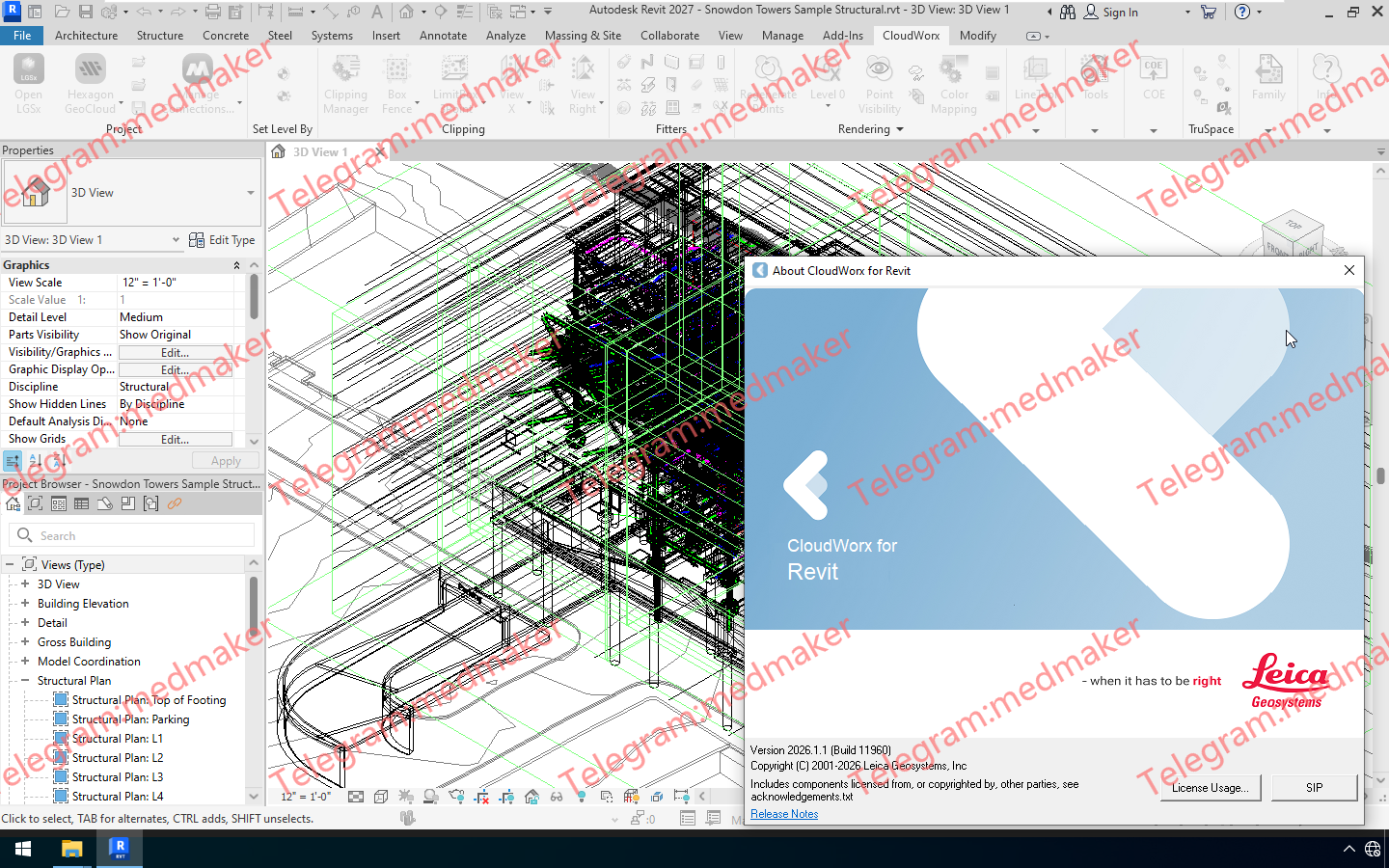Screen dimensions: 1389x868
Task: Click the Detail Level icon in view bar
Action: point(356,797)
